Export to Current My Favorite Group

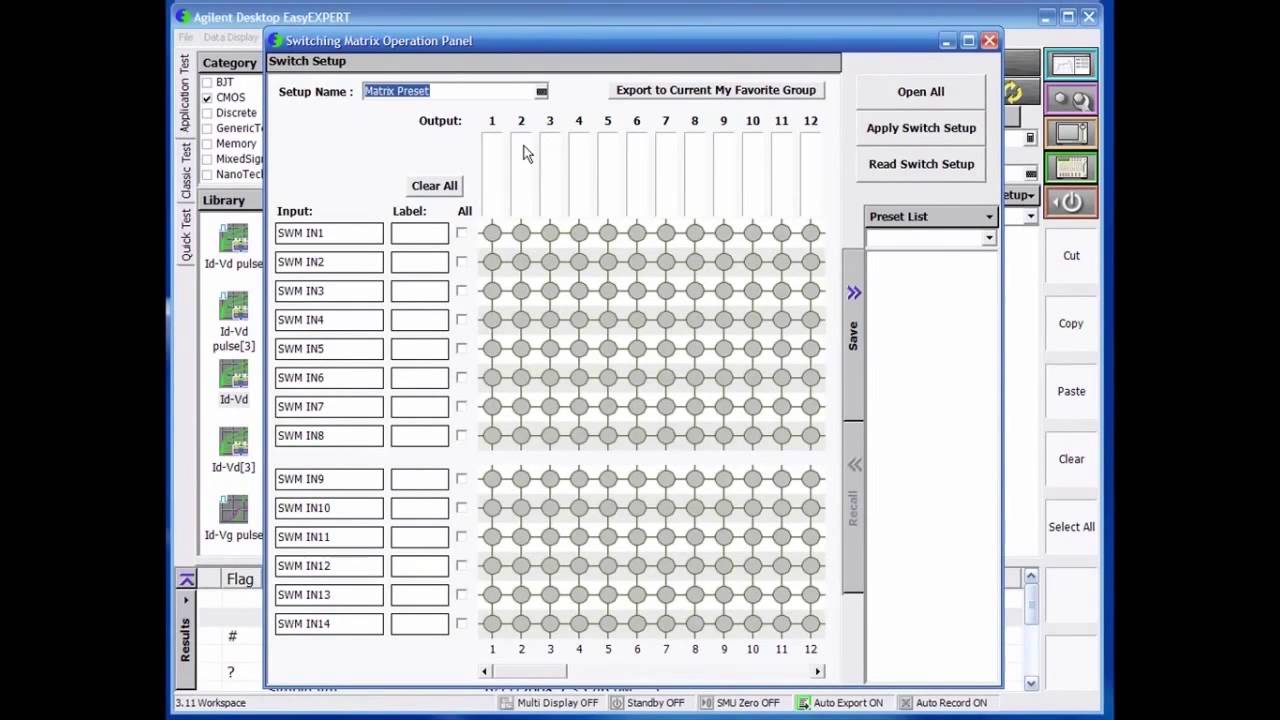tap(716, 90)
